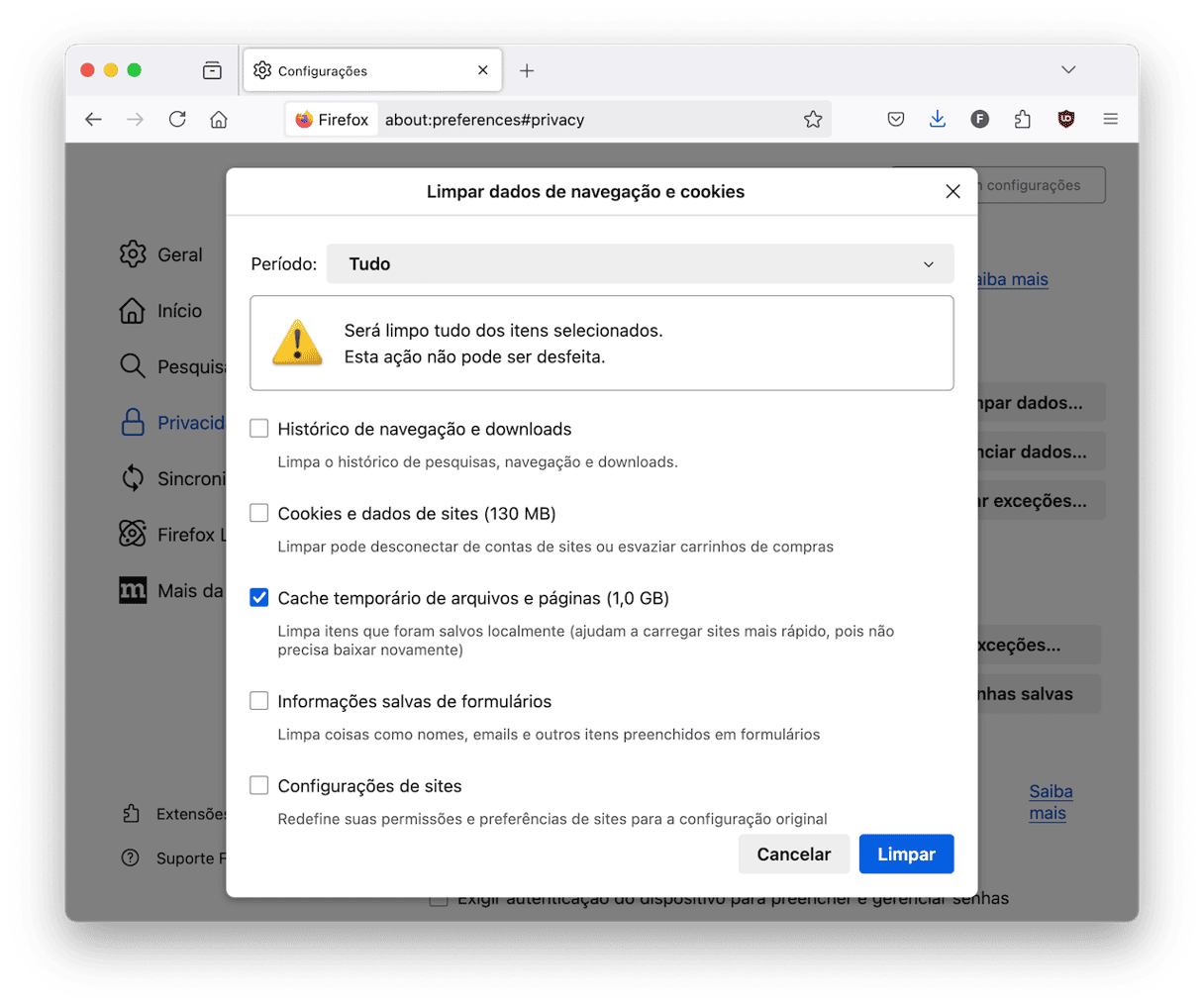Viewport: 1204px width, 1008px height.
Task: Click the uBlock shield extension icon
Action: (1066, 120)
